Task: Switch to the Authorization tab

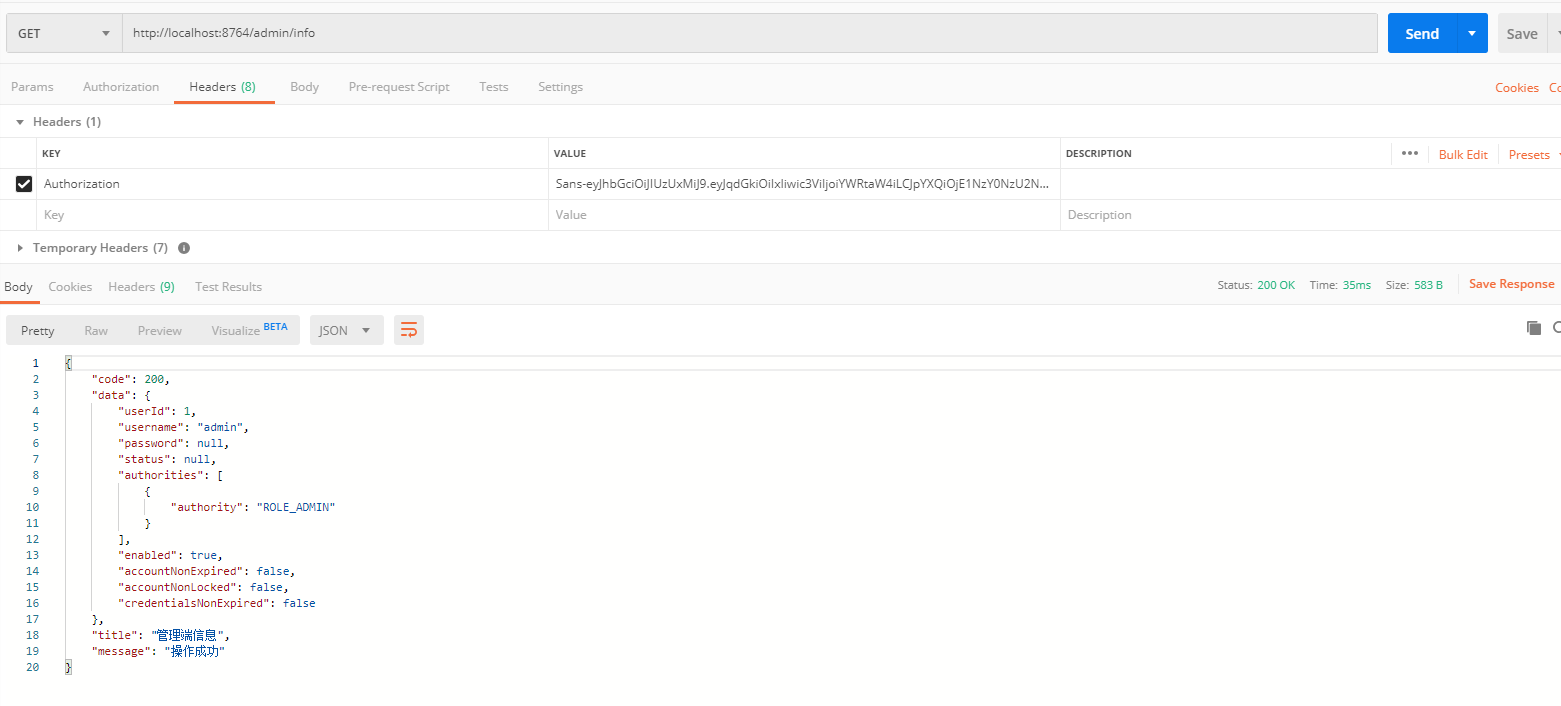Action: 121,87
